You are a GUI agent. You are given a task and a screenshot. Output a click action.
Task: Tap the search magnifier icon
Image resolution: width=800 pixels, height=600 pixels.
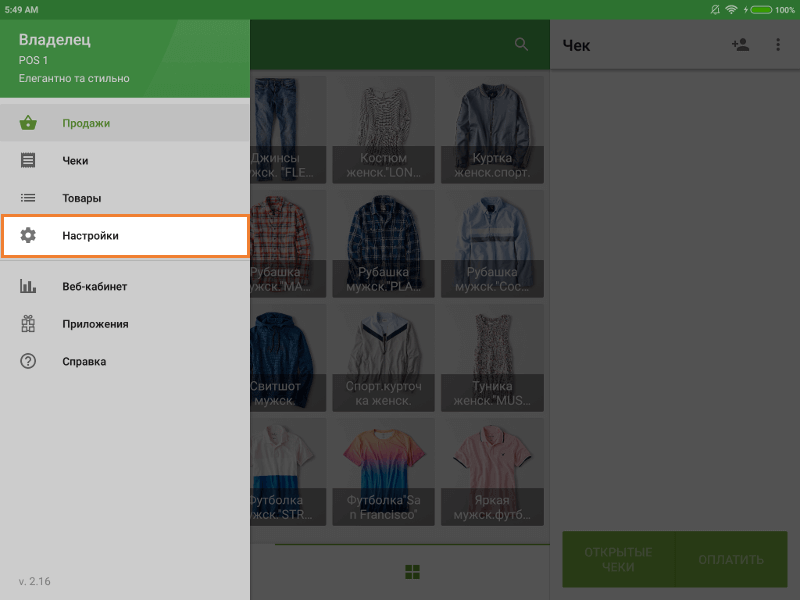tap(521, 44)
